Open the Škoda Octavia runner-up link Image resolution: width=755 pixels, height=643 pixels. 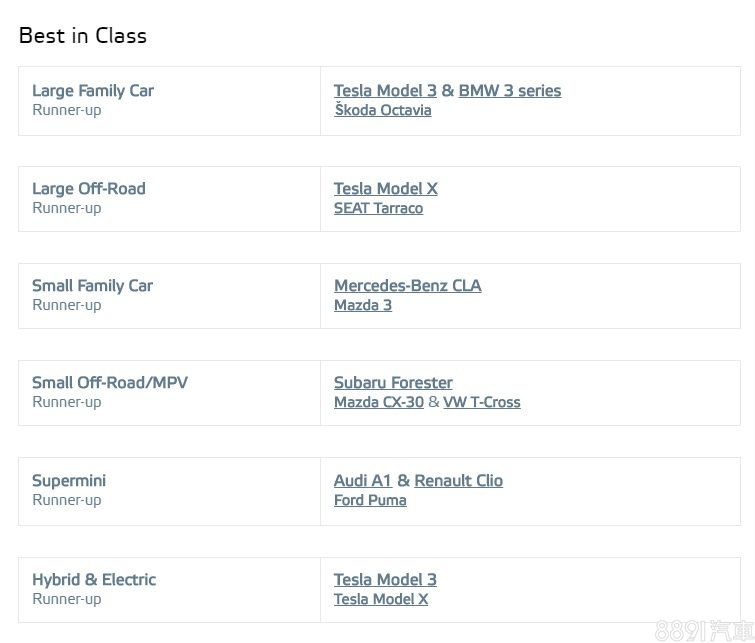(383, 110)
